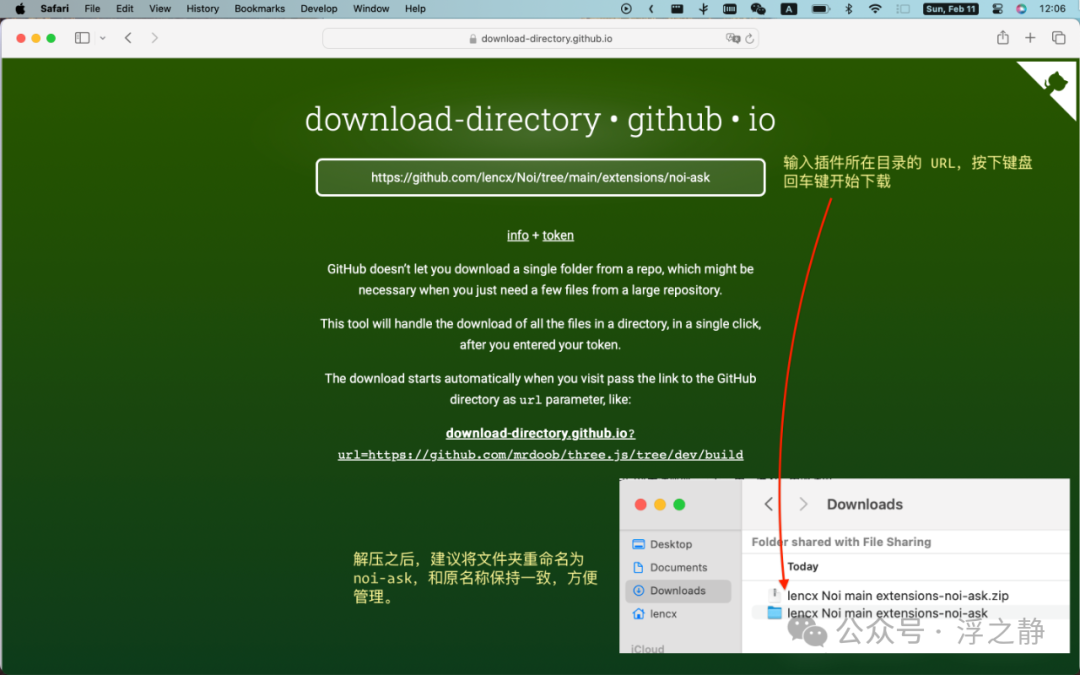Follow the info link
This screenshot has width=1080, height=675.
pos(518,236)
